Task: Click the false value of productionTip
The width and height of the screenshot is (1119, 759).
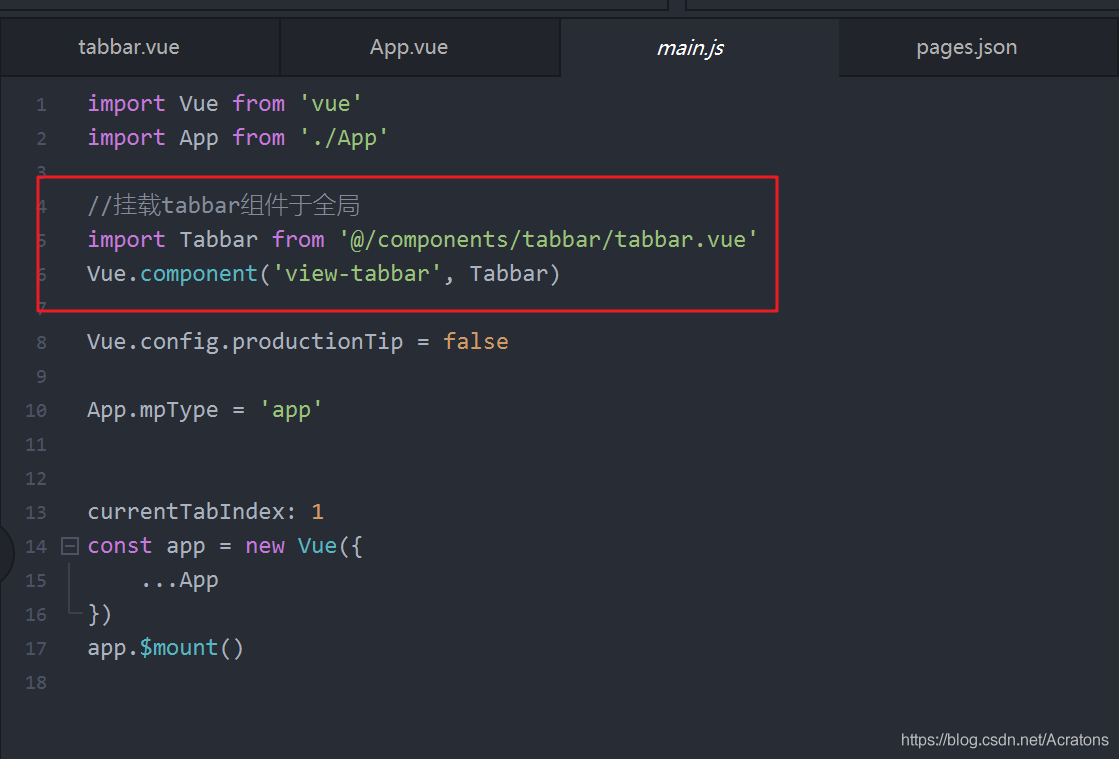Action: [476, 342]
